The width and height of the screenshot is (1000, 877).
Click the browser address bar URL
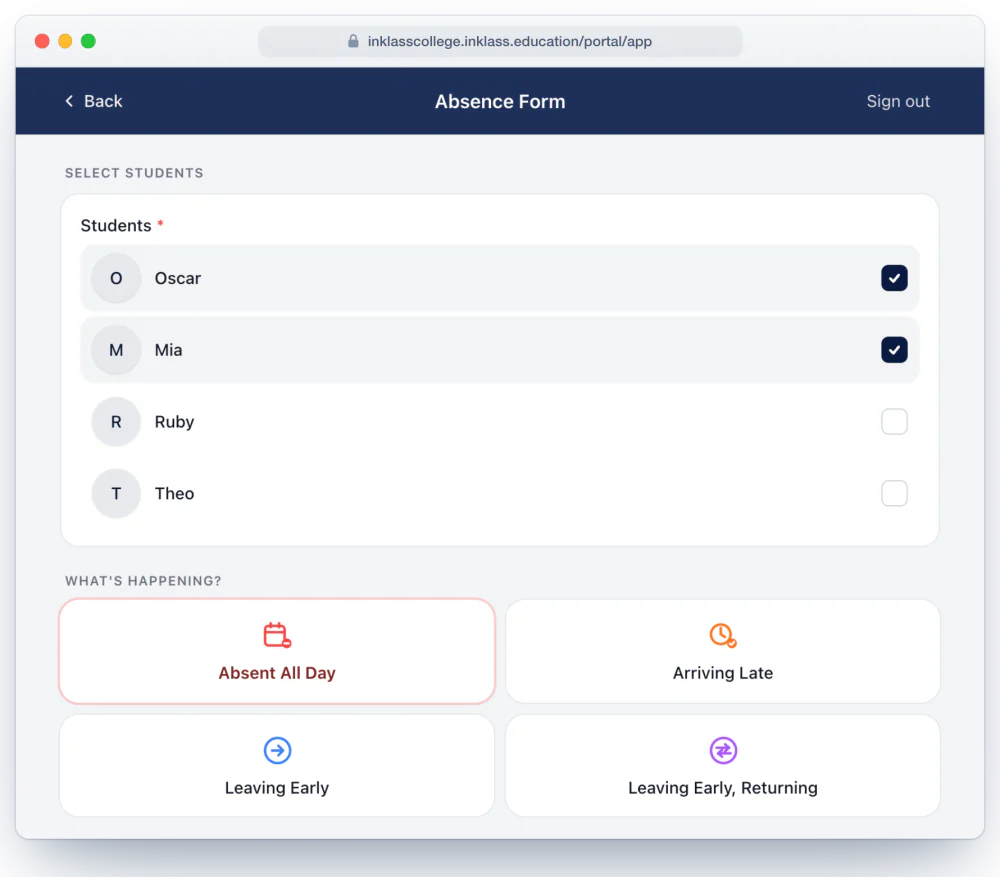[510, 41]
